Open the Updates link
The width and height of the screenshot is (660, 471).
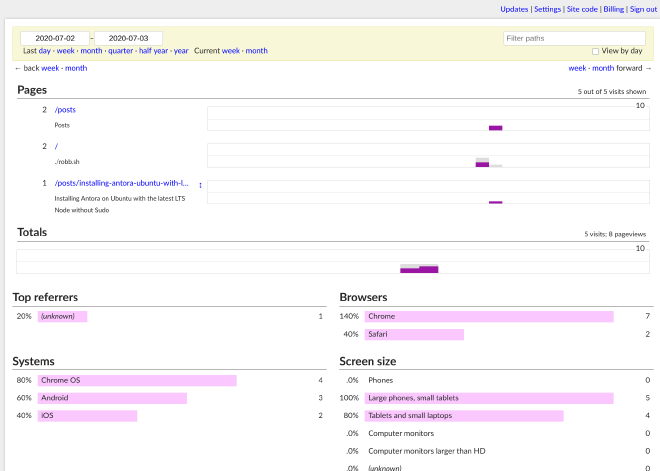pyautogui.click(x=514, y=9)
